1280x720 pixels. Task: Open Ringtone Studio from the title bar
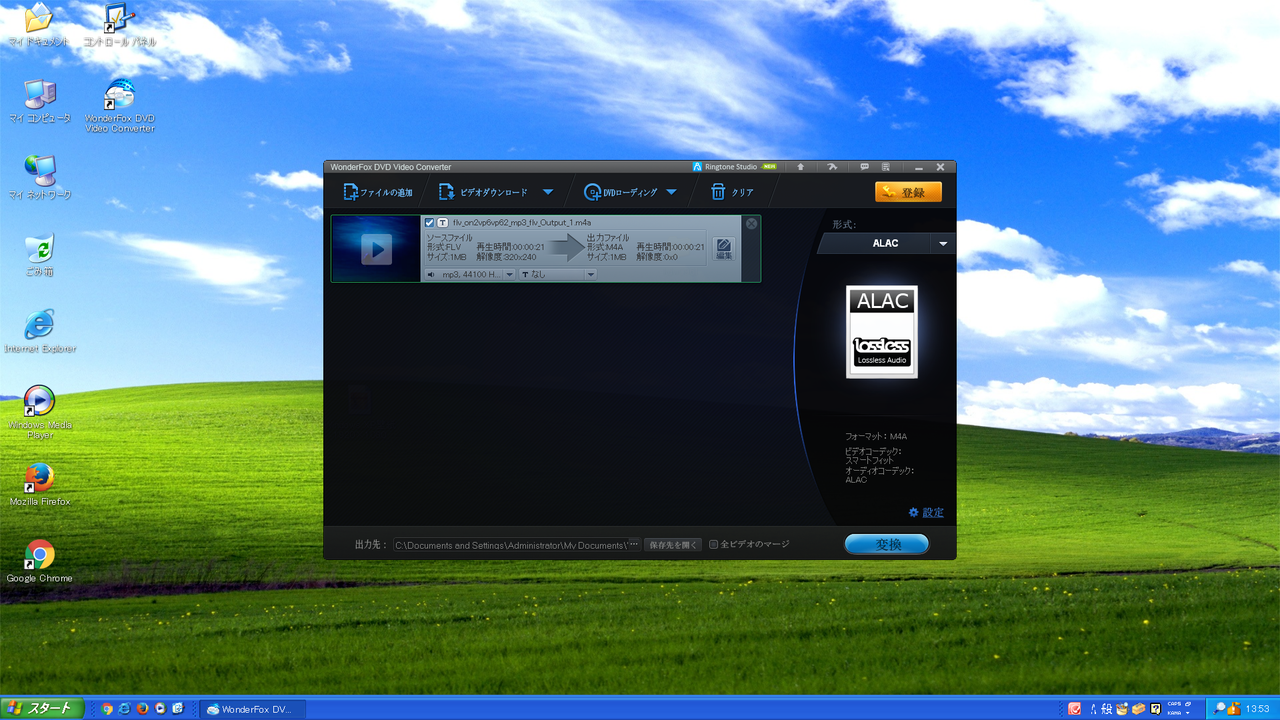pyautogui.click(x=734, y=166)
